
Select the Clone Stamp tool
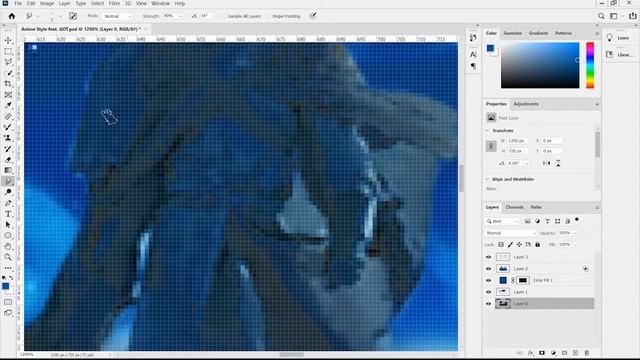tap(8, 138)
